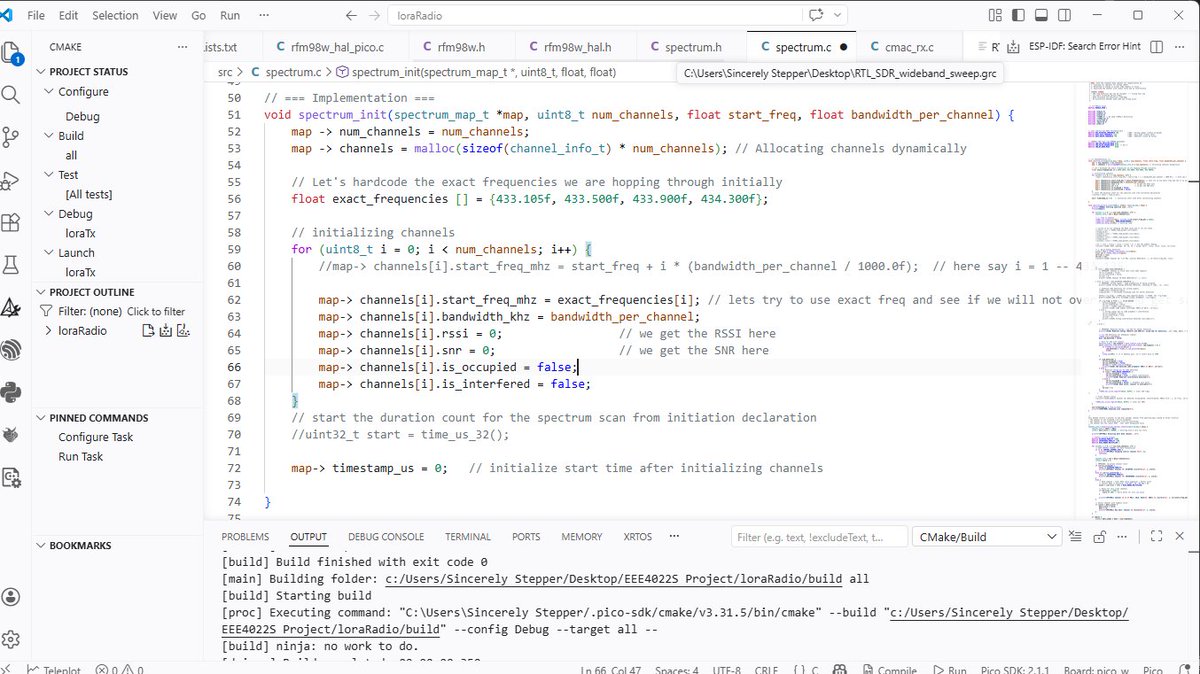Open the Selection menu
The height and width of the screenshot is (674, 1200).
[115, 16]
